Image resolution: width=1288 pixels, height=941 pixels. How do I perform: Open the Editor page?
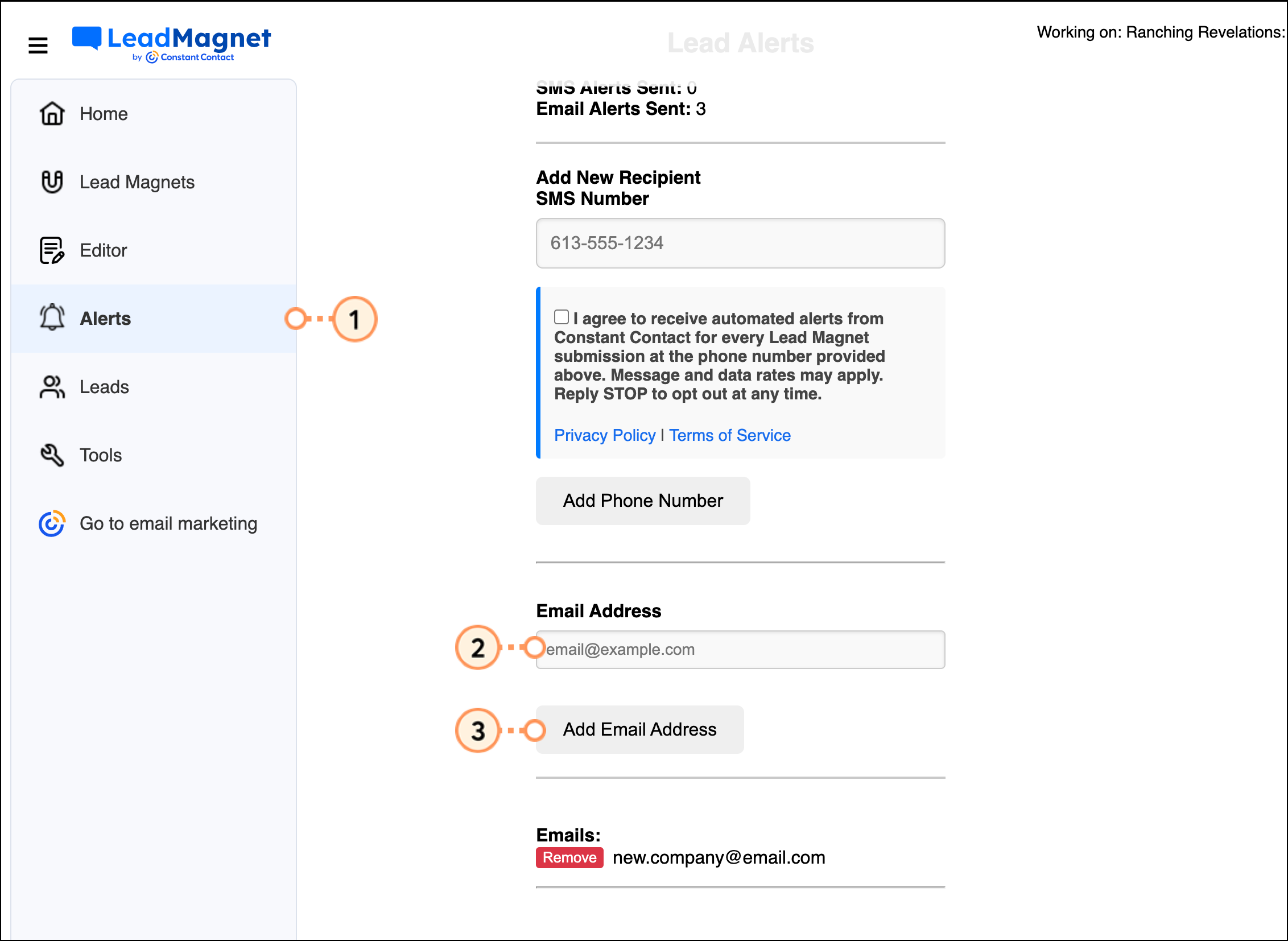pyautogui.click(x=154, y=250)
